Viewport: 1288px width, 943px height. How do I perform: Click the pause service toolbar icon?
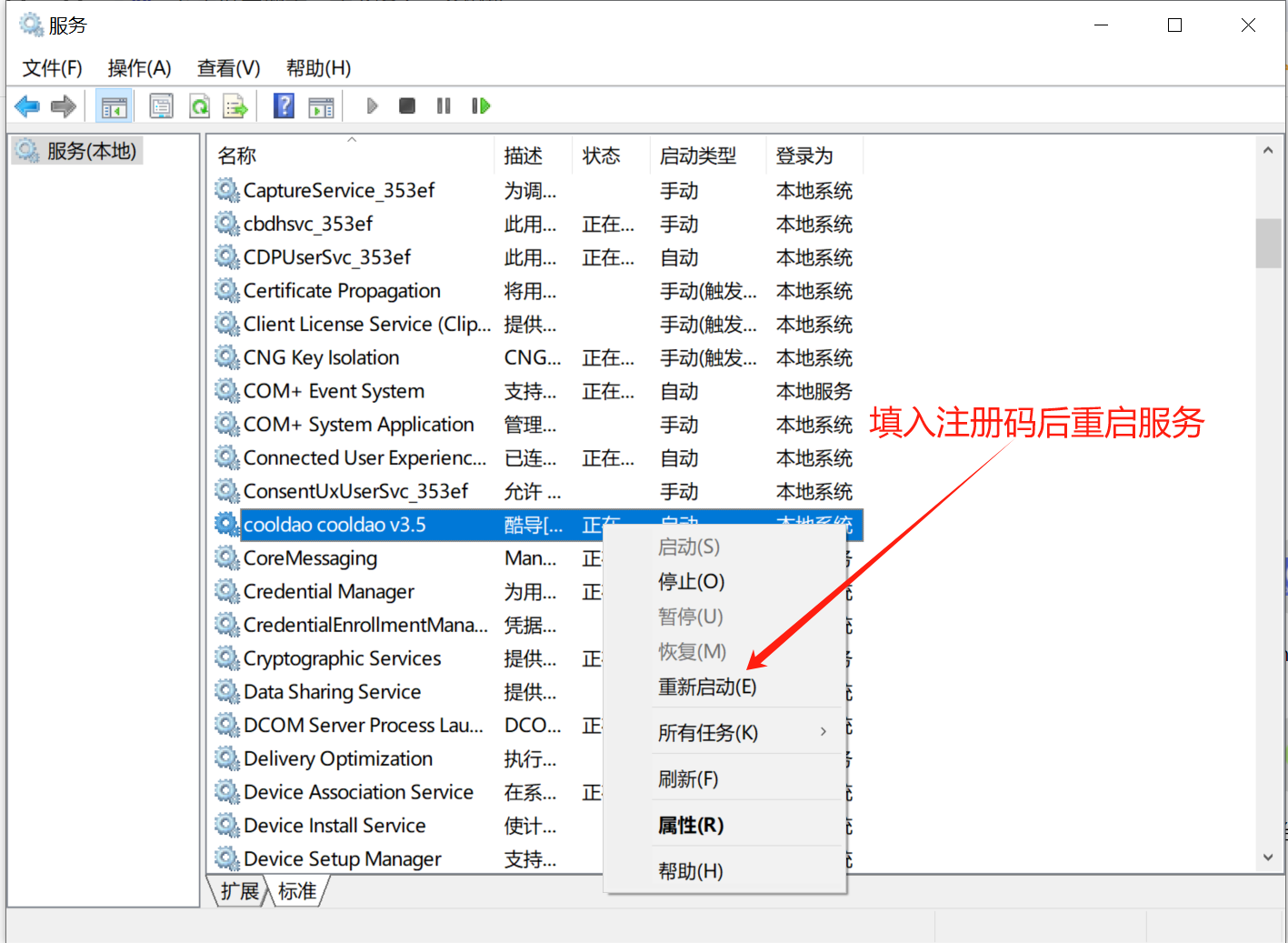click(x=444, y=106)
